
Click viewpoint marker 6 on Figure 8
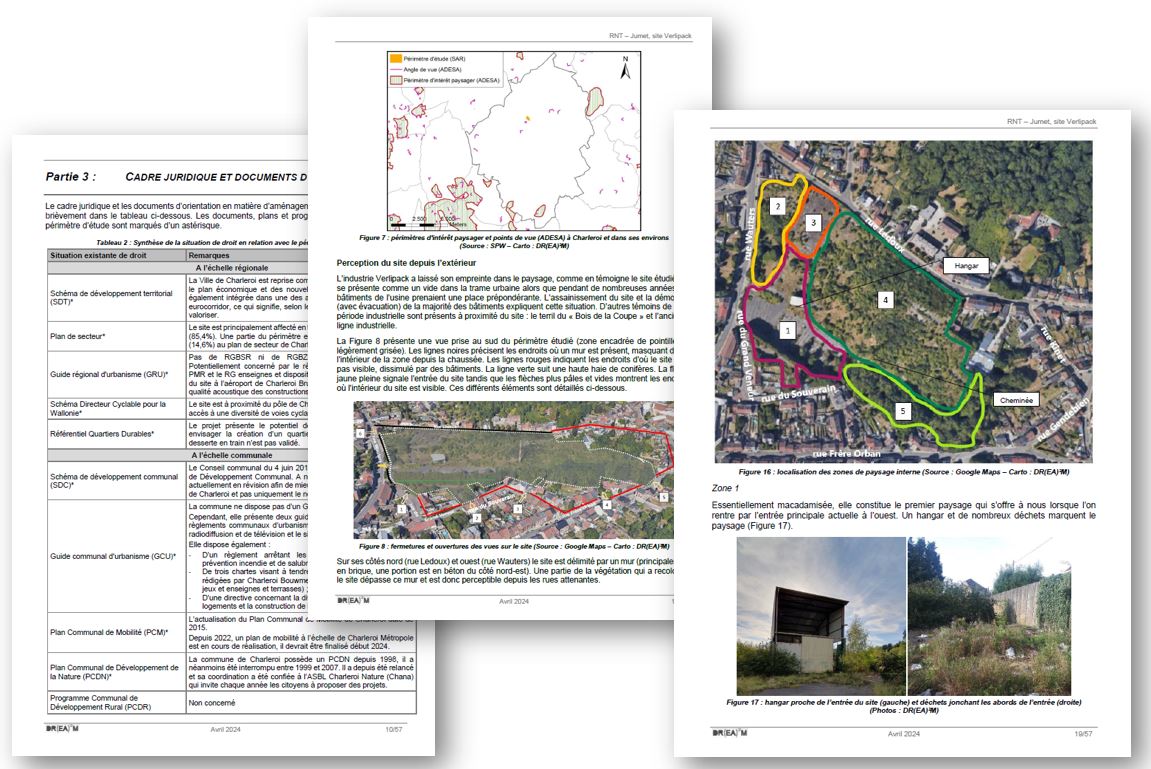pyautogui.click(x=360, y=433)
